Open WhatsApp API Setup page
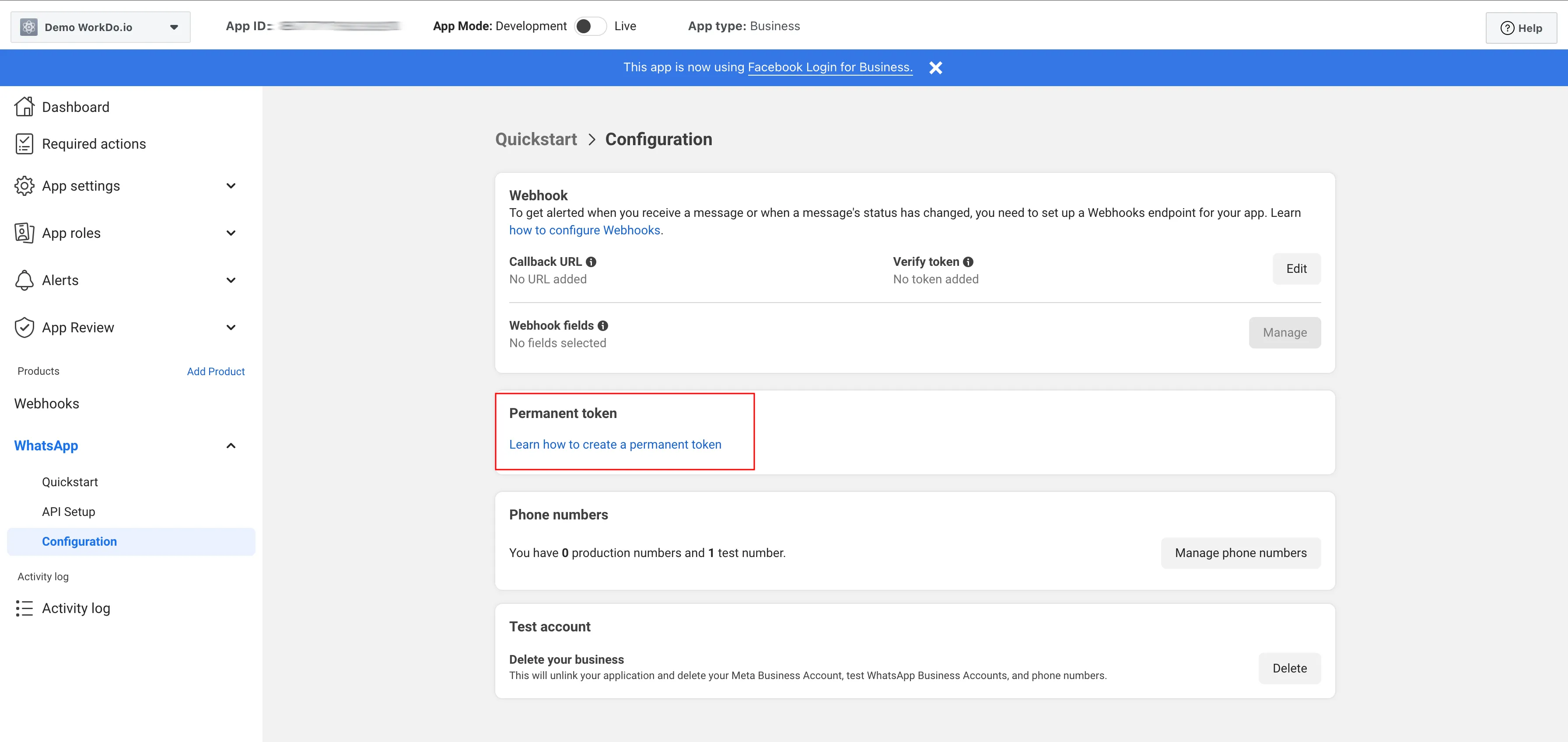The image size is (1568, 742). click(x=69, y=512)
